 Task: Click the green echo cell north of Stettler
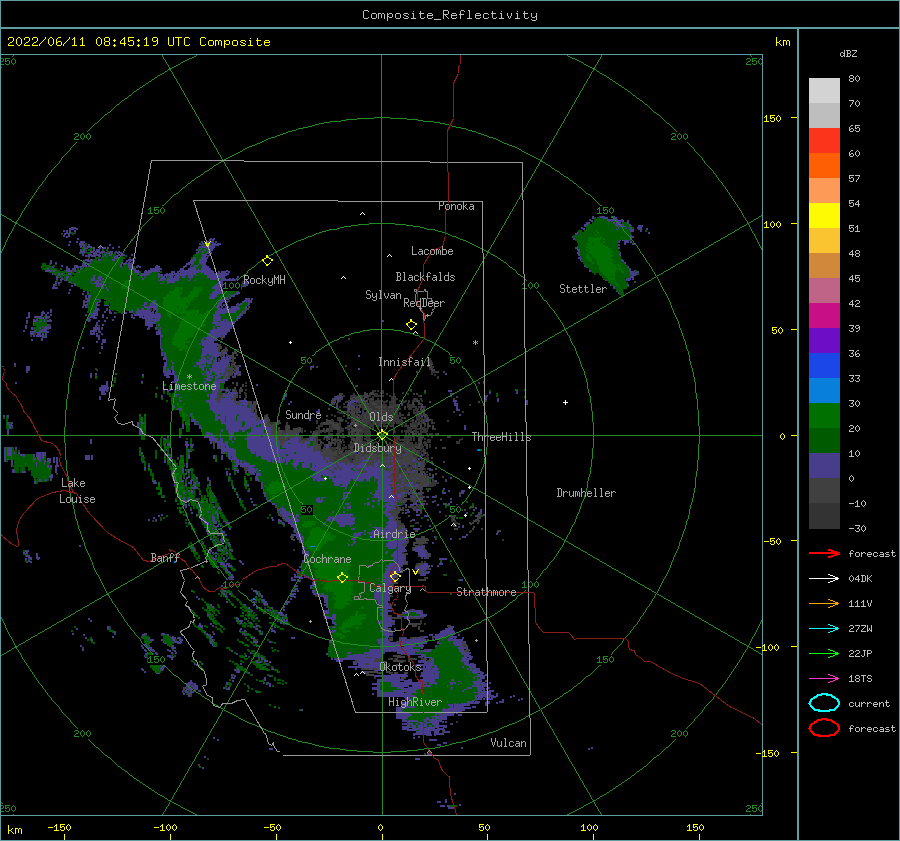[606, 253]
